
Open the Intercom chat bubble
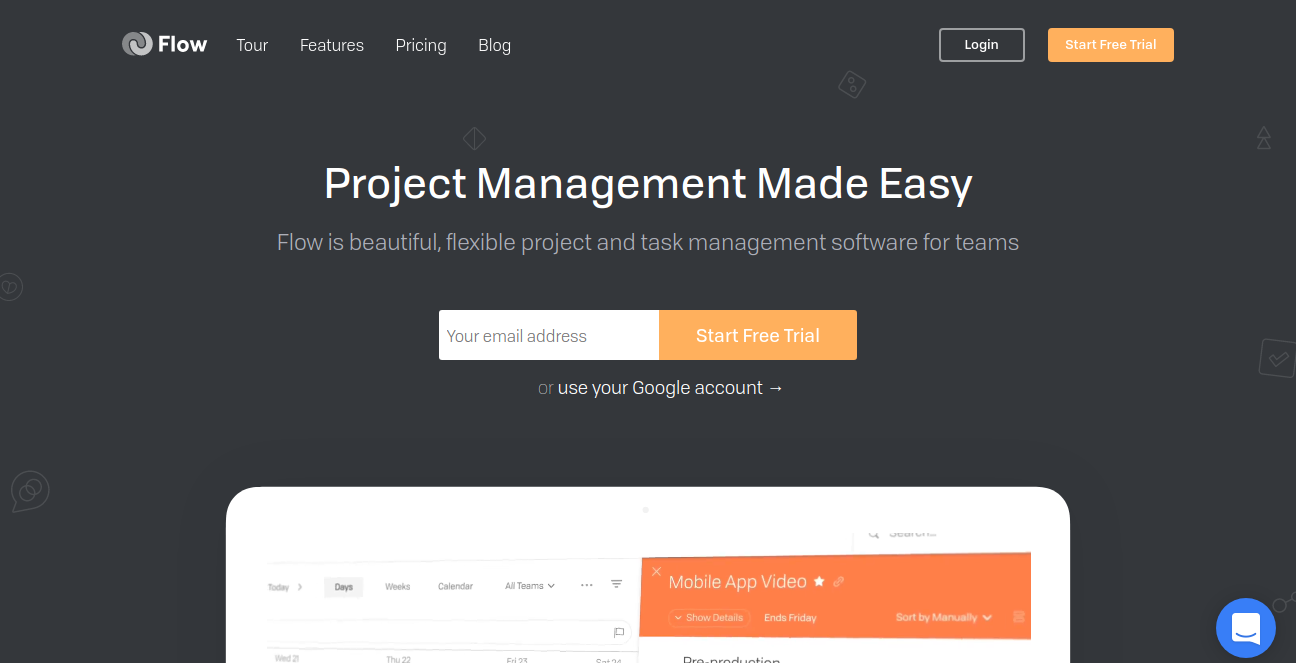(x=1245, y=628)
